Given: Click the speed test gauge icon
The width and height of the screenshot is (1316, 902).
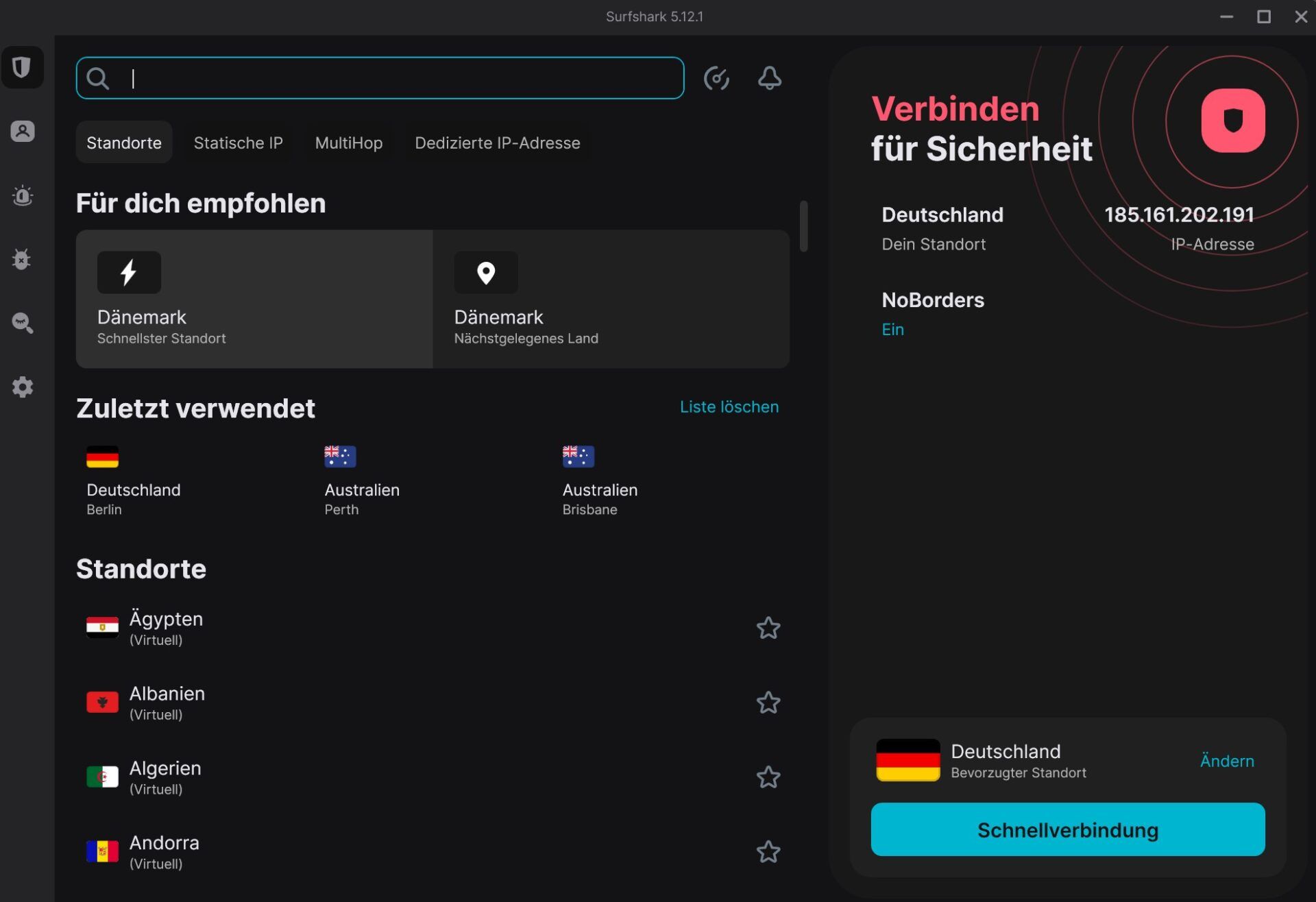Looking at the screenshot, I should (716, 78).
